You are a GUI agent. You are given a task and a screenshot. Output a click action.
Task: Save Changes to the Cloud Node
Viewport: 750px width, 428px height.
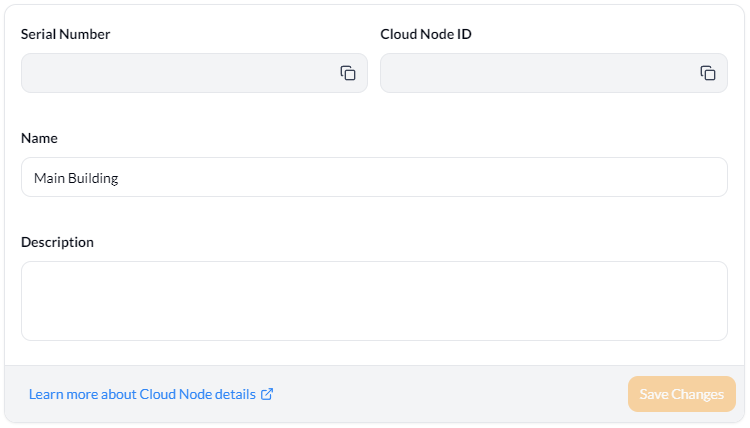coord(682,394)
